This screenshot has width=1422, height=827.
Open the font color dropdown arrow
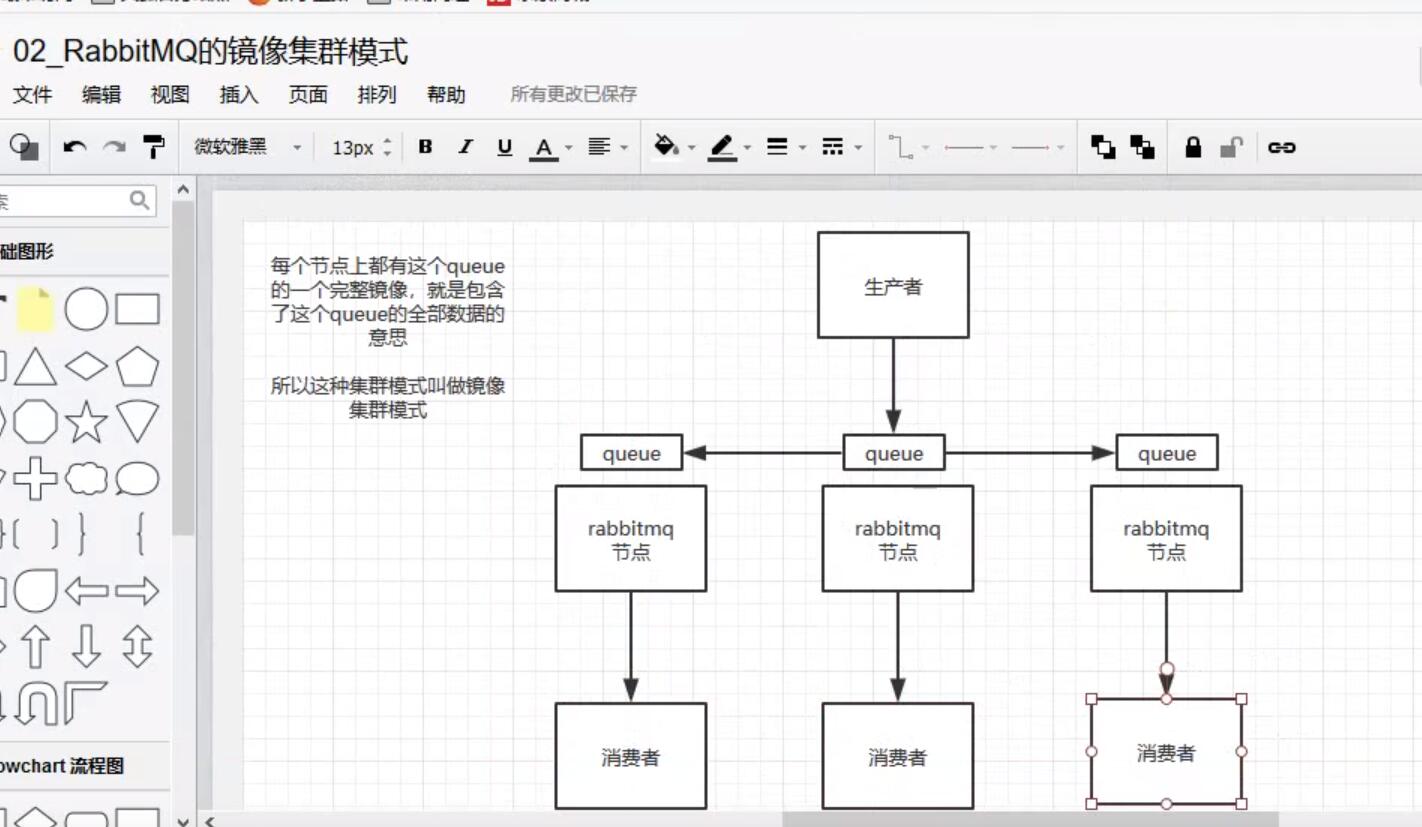pyautogui.click(x=569, y=148)
